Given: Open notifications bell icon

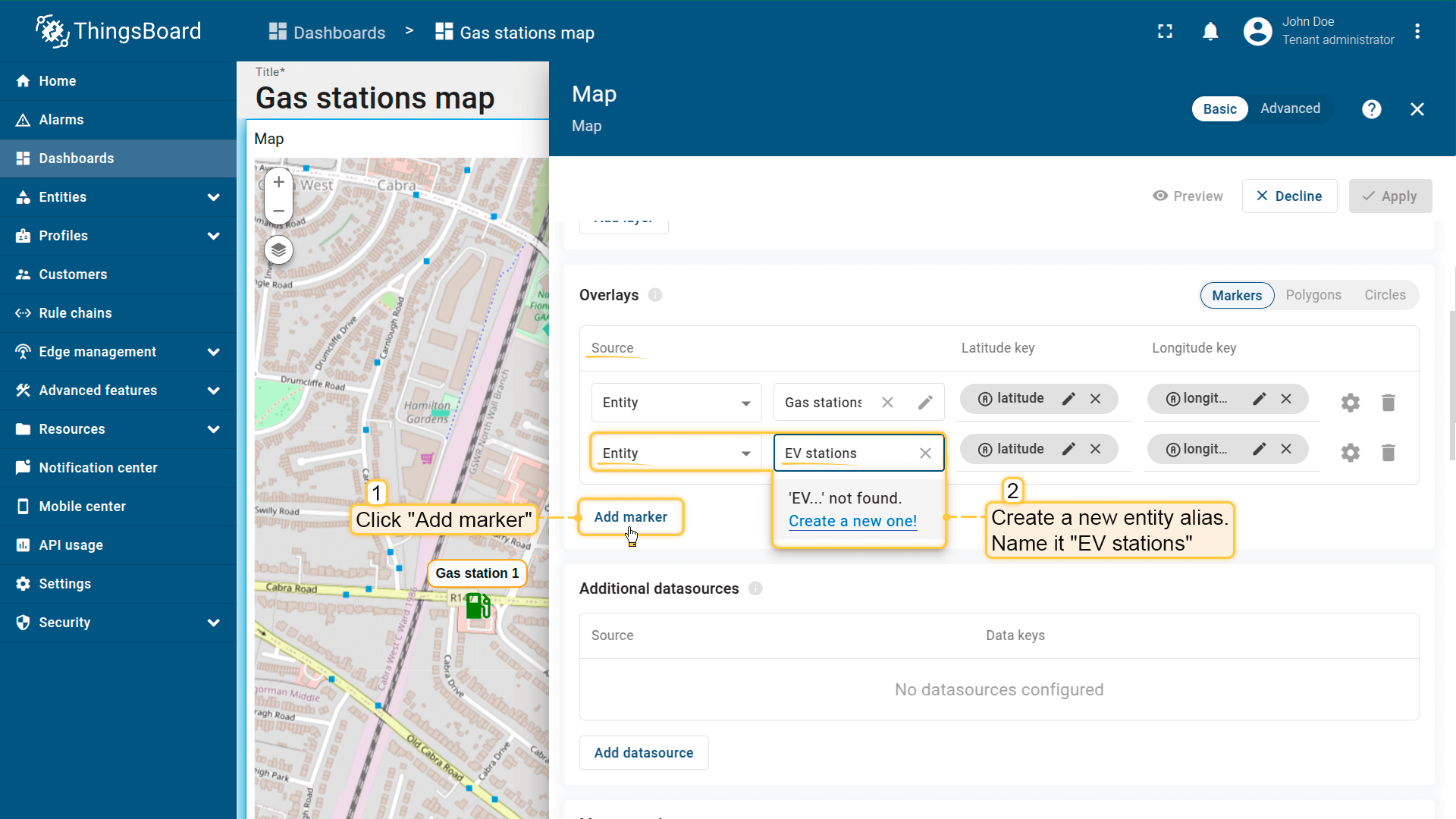Looking at the screenshot, I should click(1210, 32).
